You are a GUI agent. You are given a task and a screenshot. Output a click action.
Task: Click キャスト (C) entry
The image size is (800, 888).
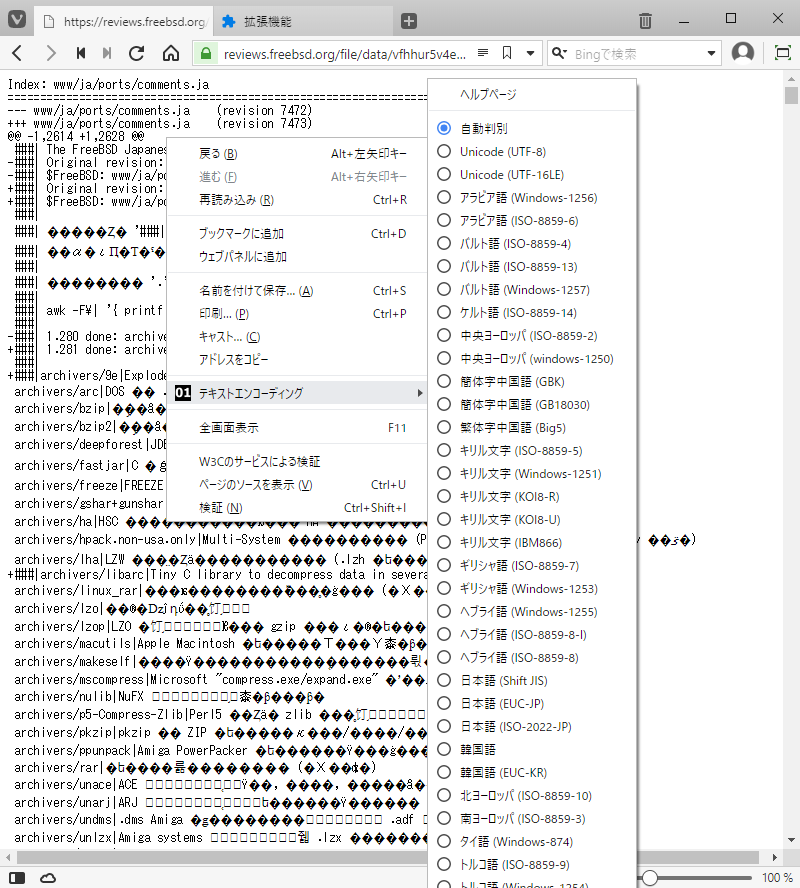(x=297, y=337)
